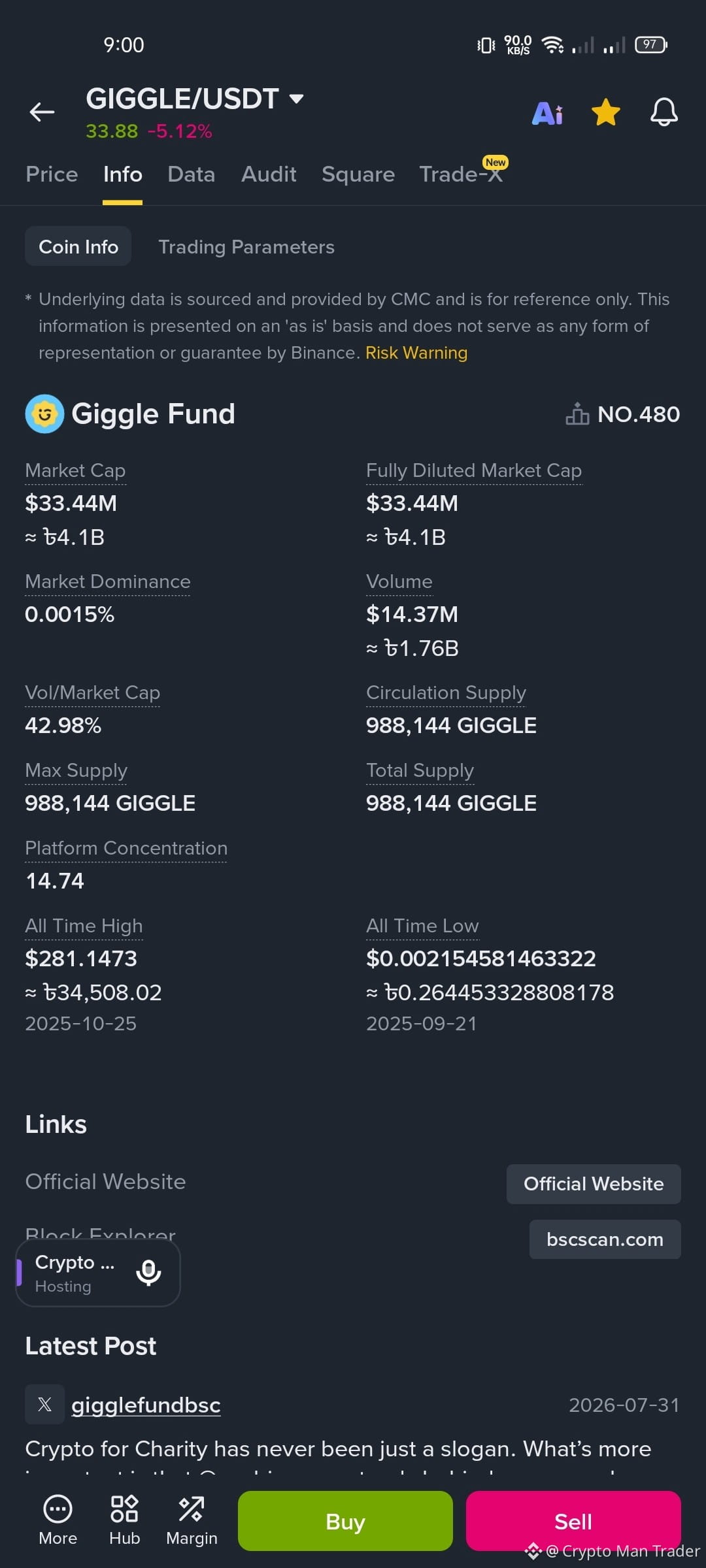Tap the Giggle Fund coin logo
The width and height of the screenshot is (706, 1568).
pyautogui.click(x=44, y=414)
